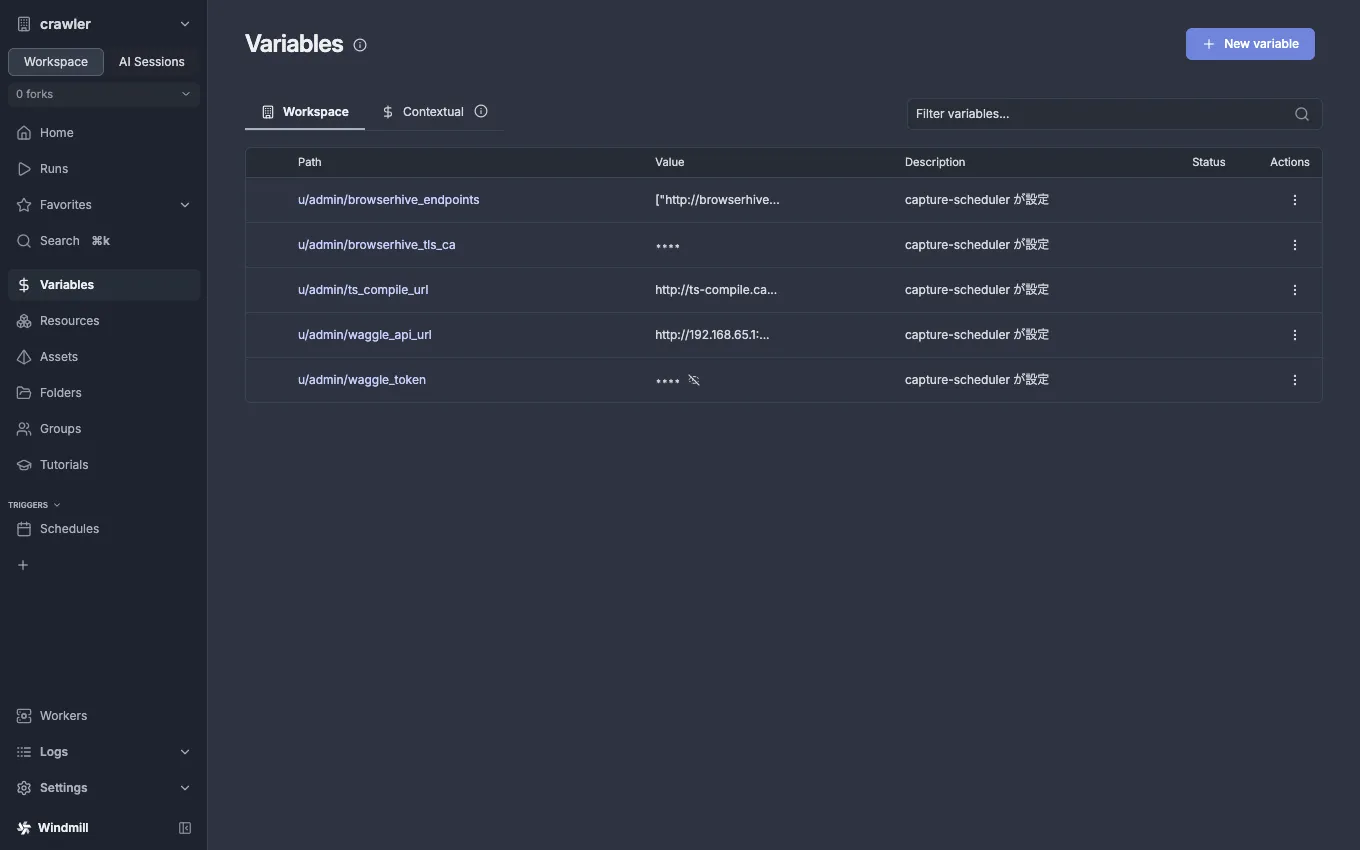Open u/admin/browserhive_tls_ca variable
The height and width of the screenshot is (850, 1360).
click(x=377, y=245)
